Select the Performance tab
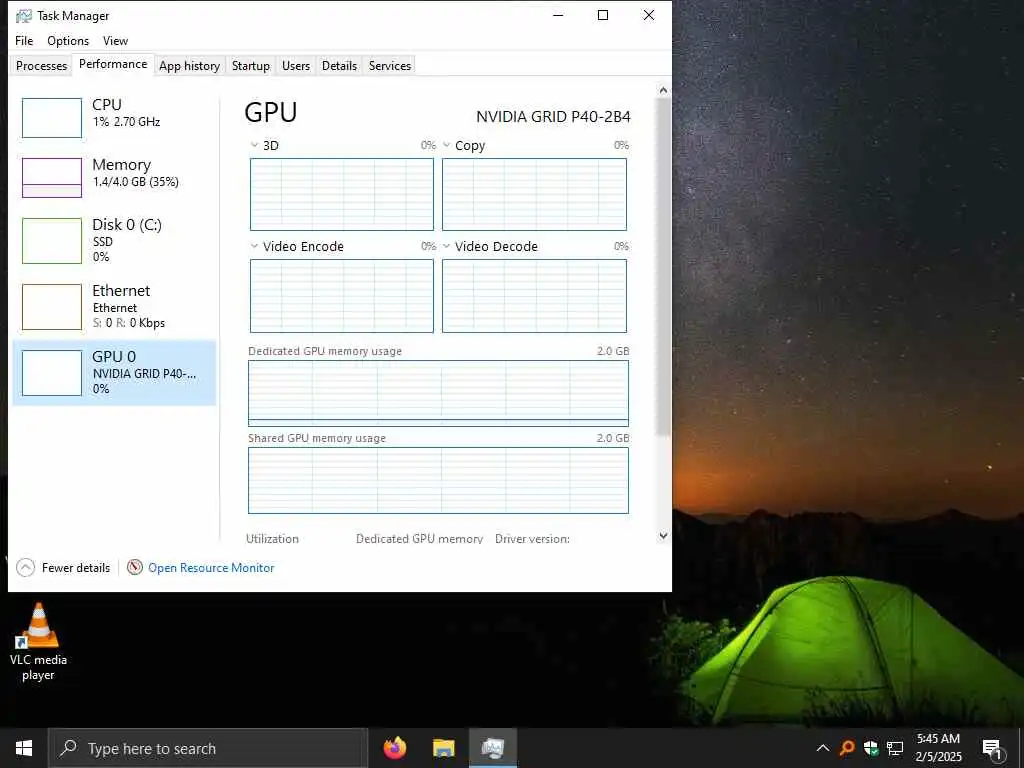 (x=113, y=64)
